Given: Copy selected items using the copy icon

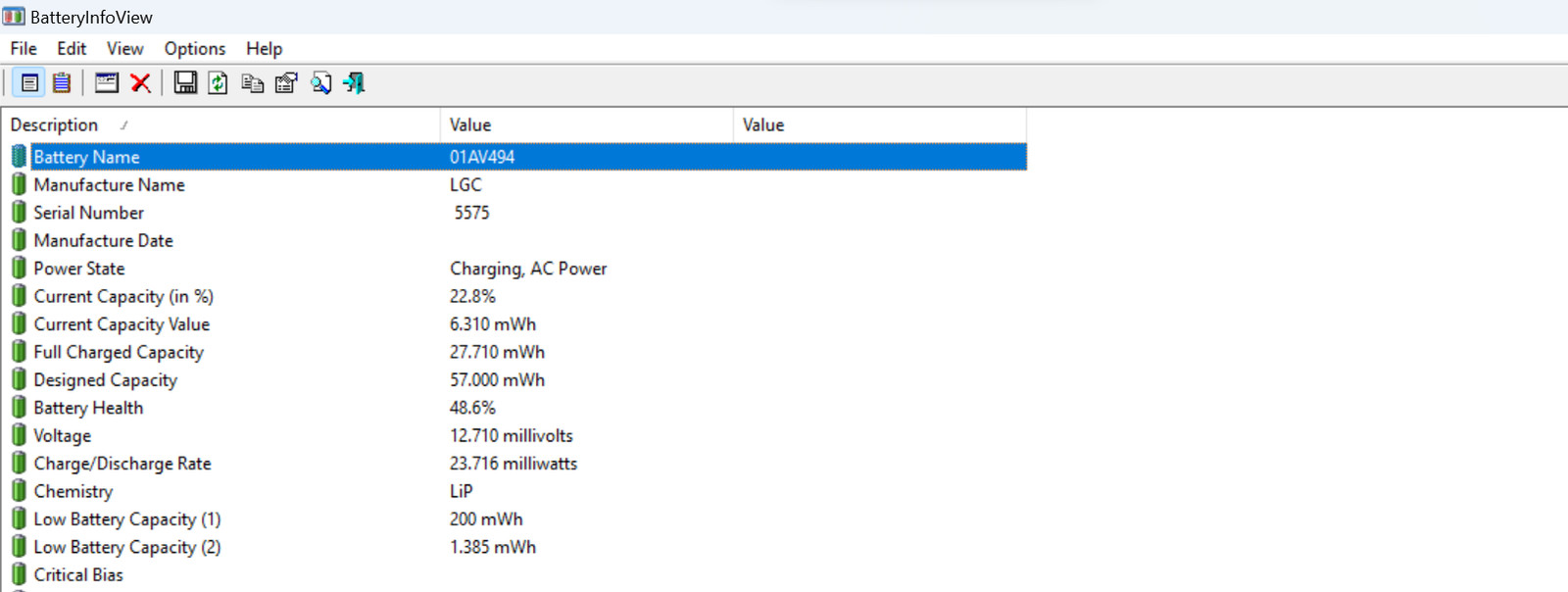Looking at the screenshot, I should 252,83.
